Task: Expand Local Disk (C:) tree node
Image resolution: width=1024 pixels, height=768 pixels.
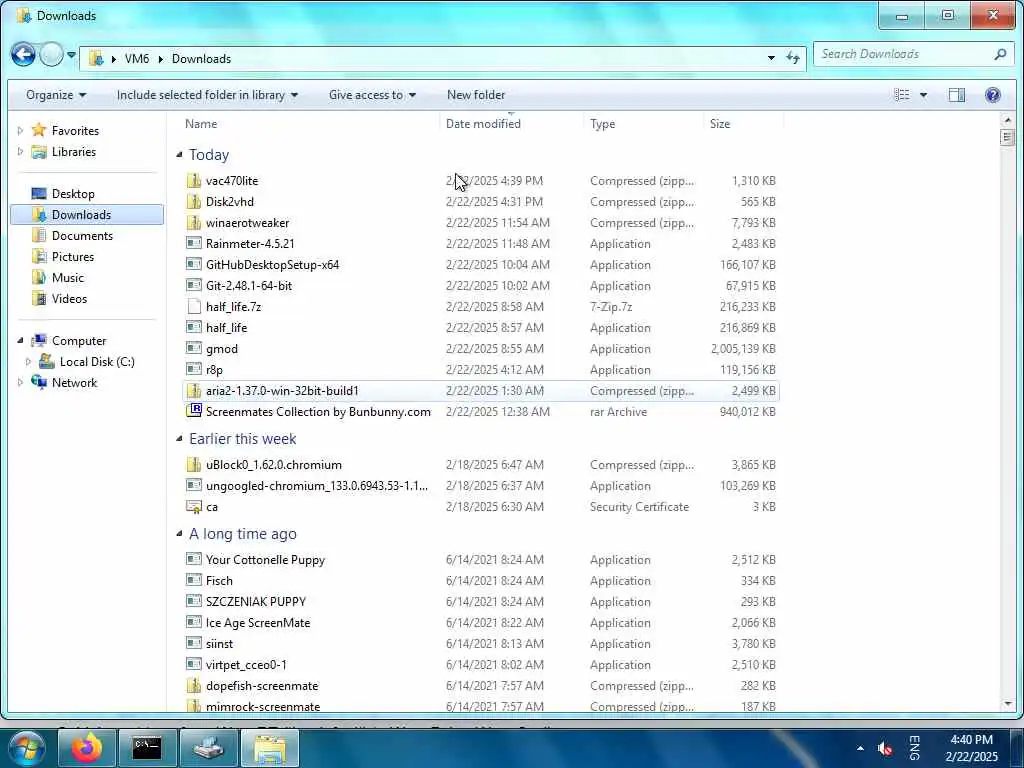Action: [28, 362]
